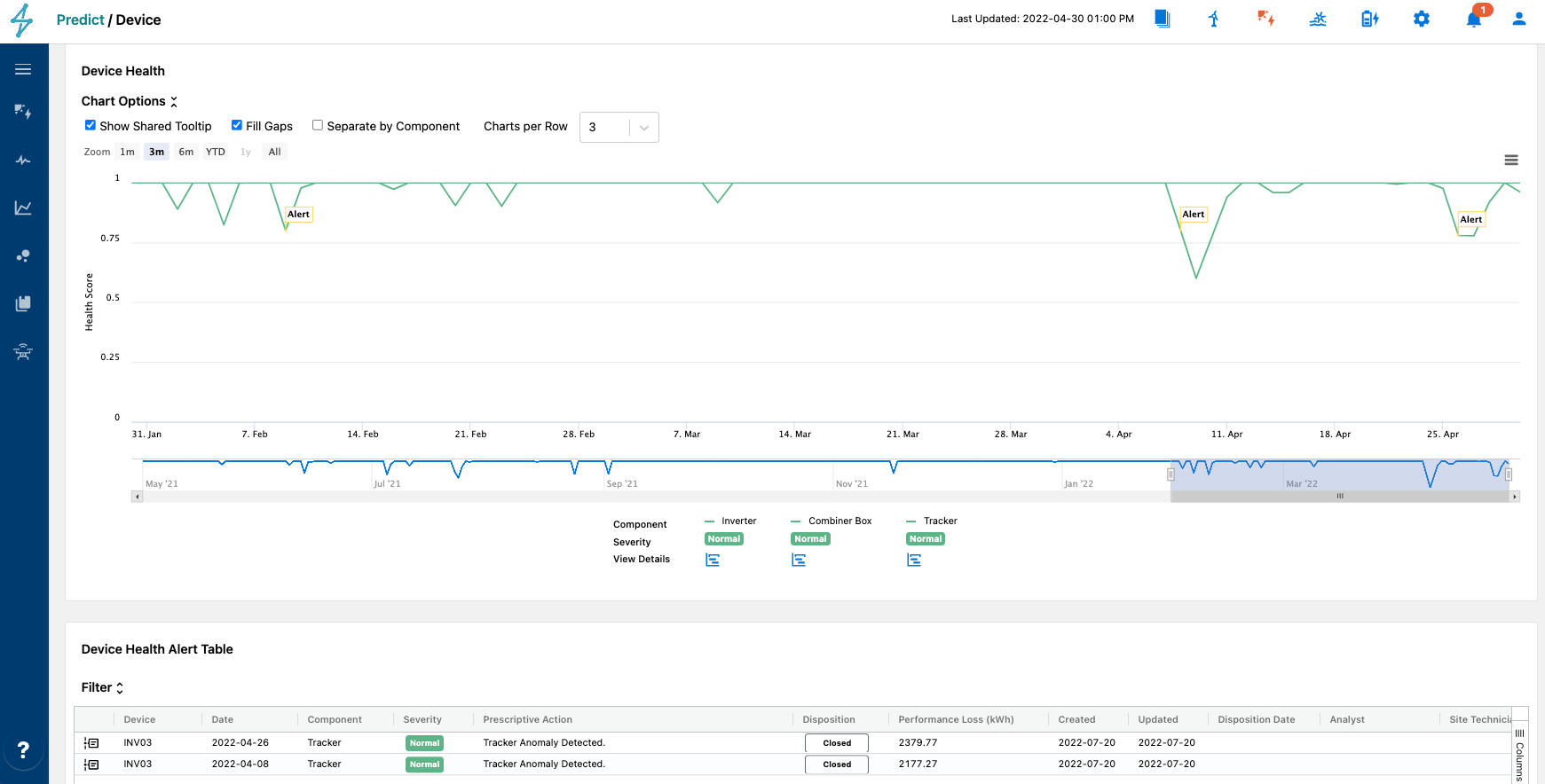The height and width of the screenshot is (784, 1545).
Task: Open the book documentation header icon
Action: click(x=1163, y=19)
